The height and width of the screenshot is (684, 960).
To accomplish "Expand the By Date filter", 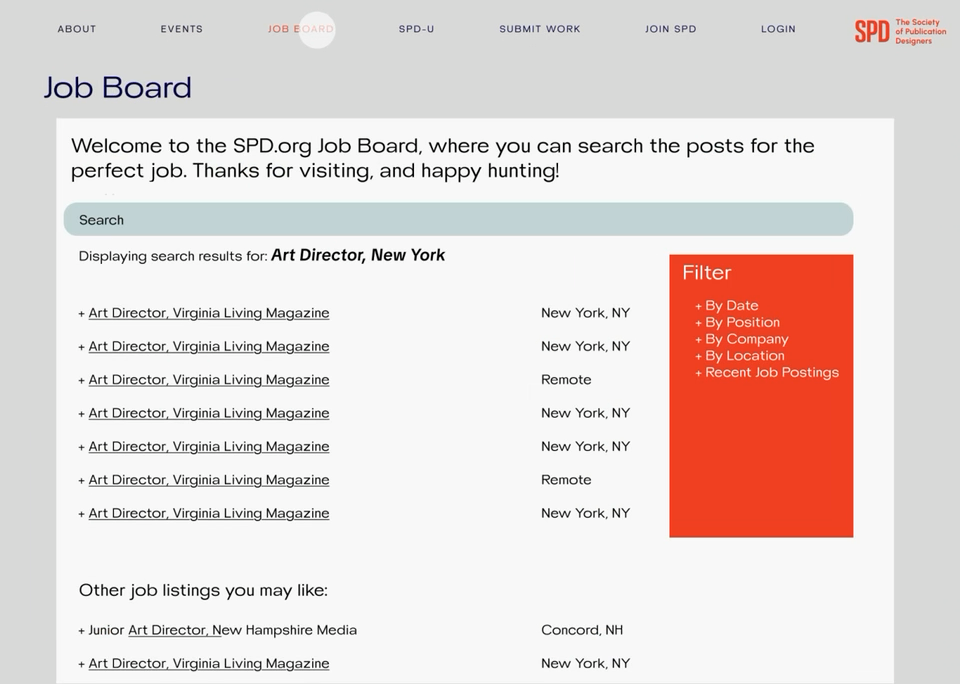I will tap(727, 306).
